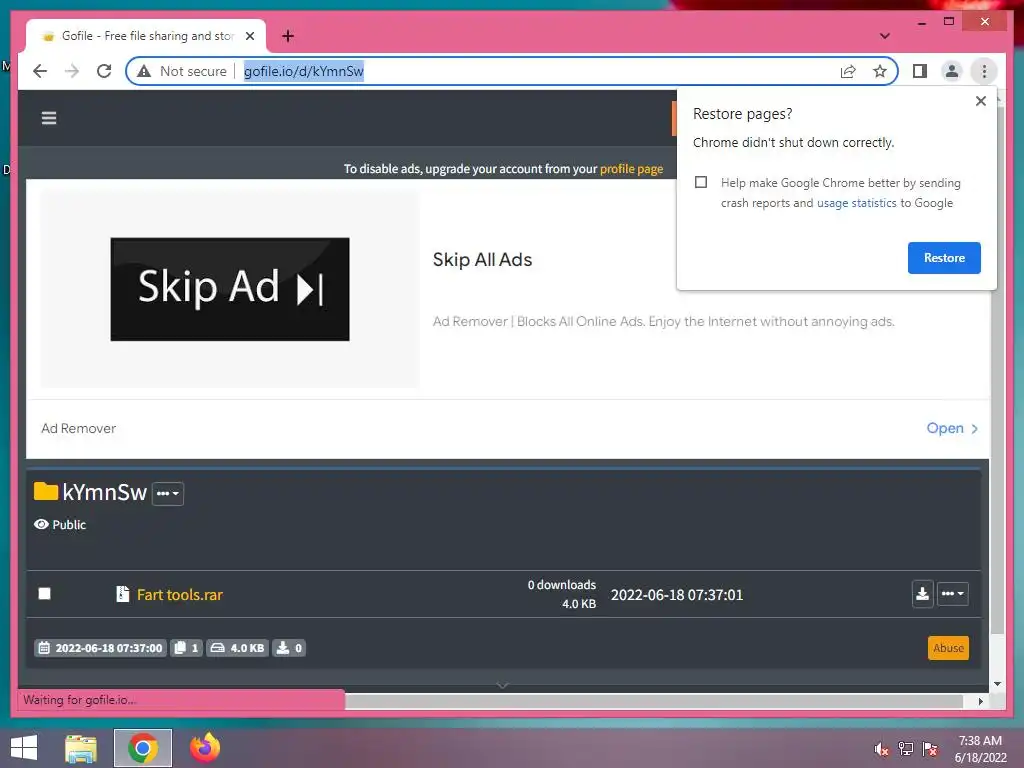
Task: Expand the collapsed chevron below the folder panel
Action: pos(503,684)
